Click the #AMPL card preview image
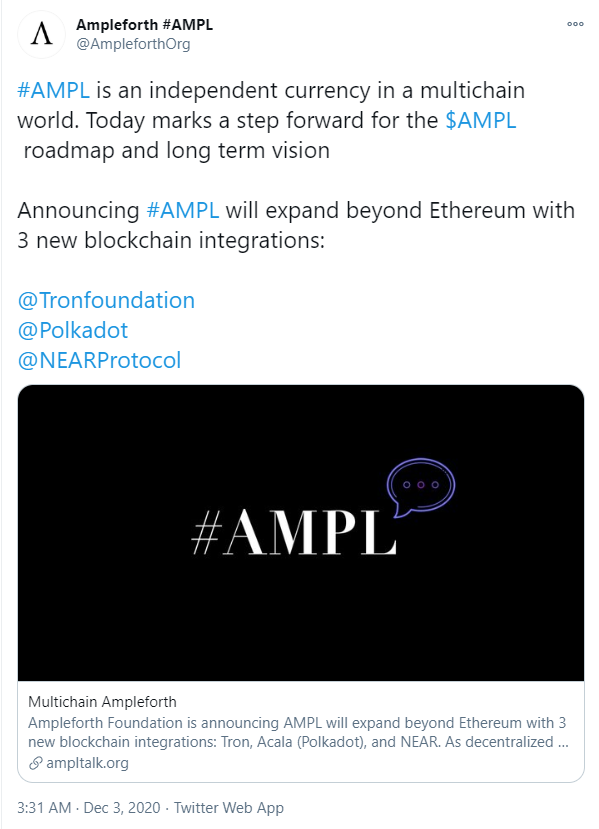Viewport: 599px width, 829px height. (301, 533)
